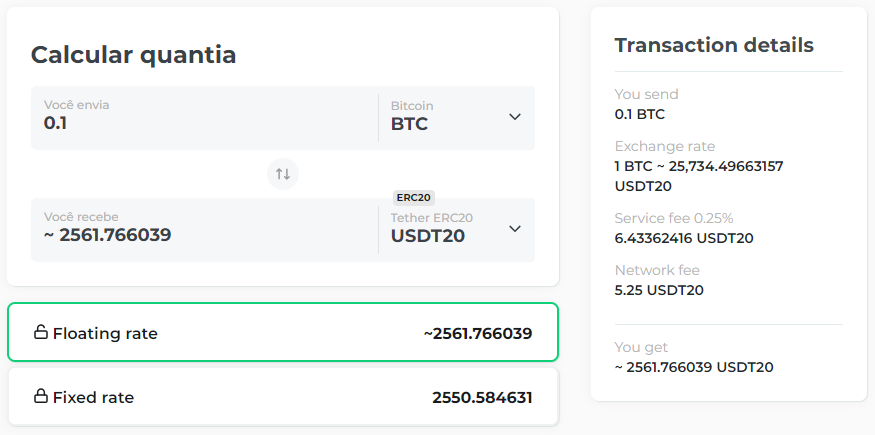The width and height of the screenshot is (875, 435).
Task: Click the open lock icon beside Floating rate
Action: [41, 332]
